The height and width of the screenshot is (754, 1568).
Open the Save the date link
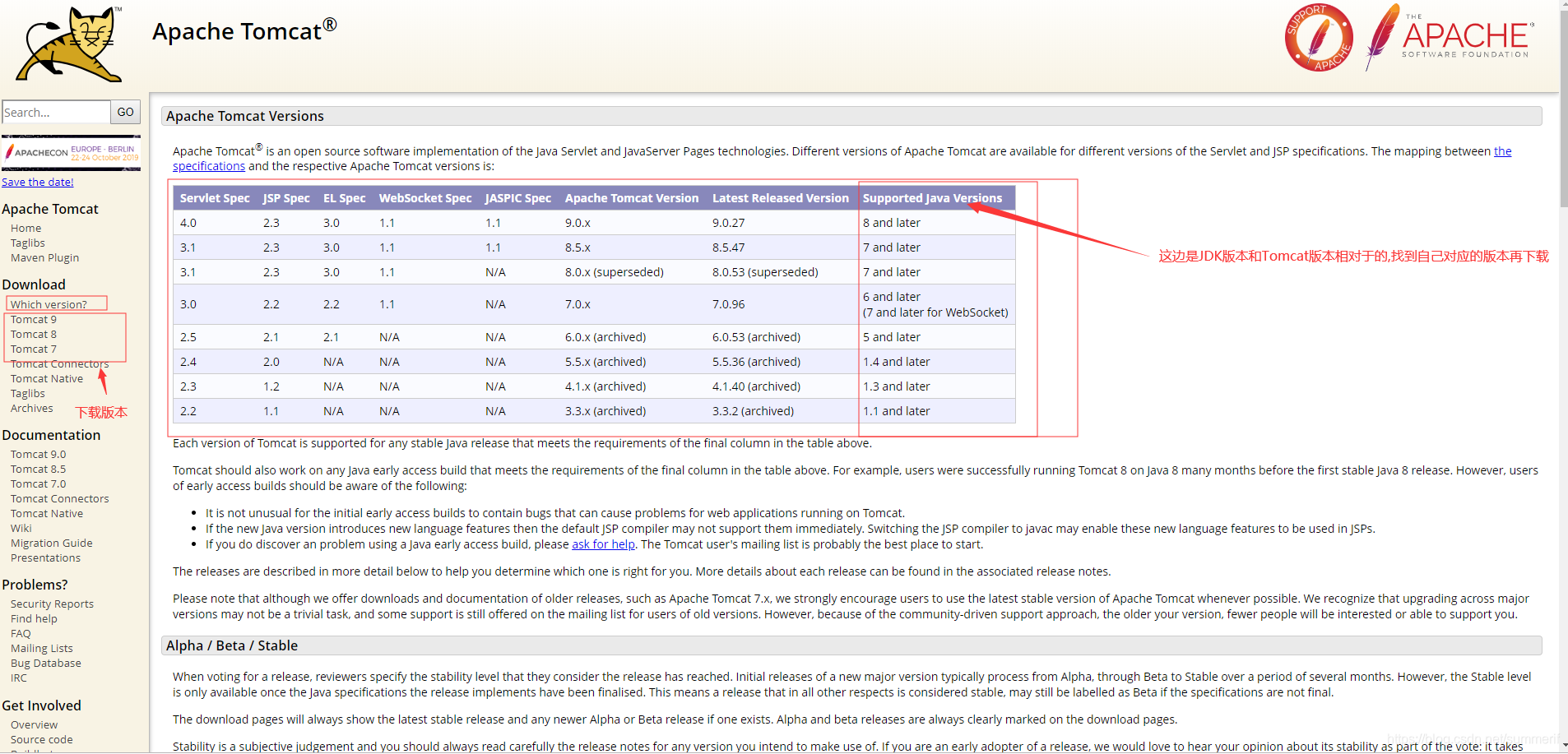pos(38,183)
